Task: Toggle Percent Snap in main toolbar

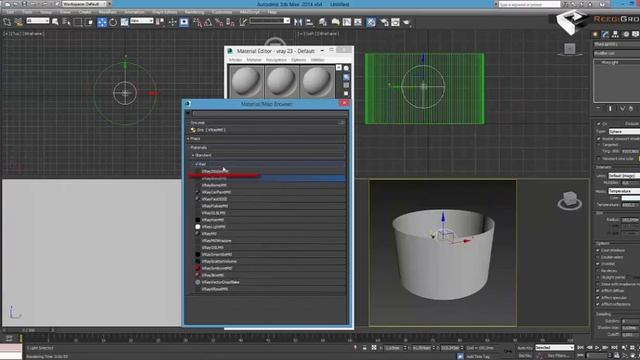Action: tap(219, 22)
